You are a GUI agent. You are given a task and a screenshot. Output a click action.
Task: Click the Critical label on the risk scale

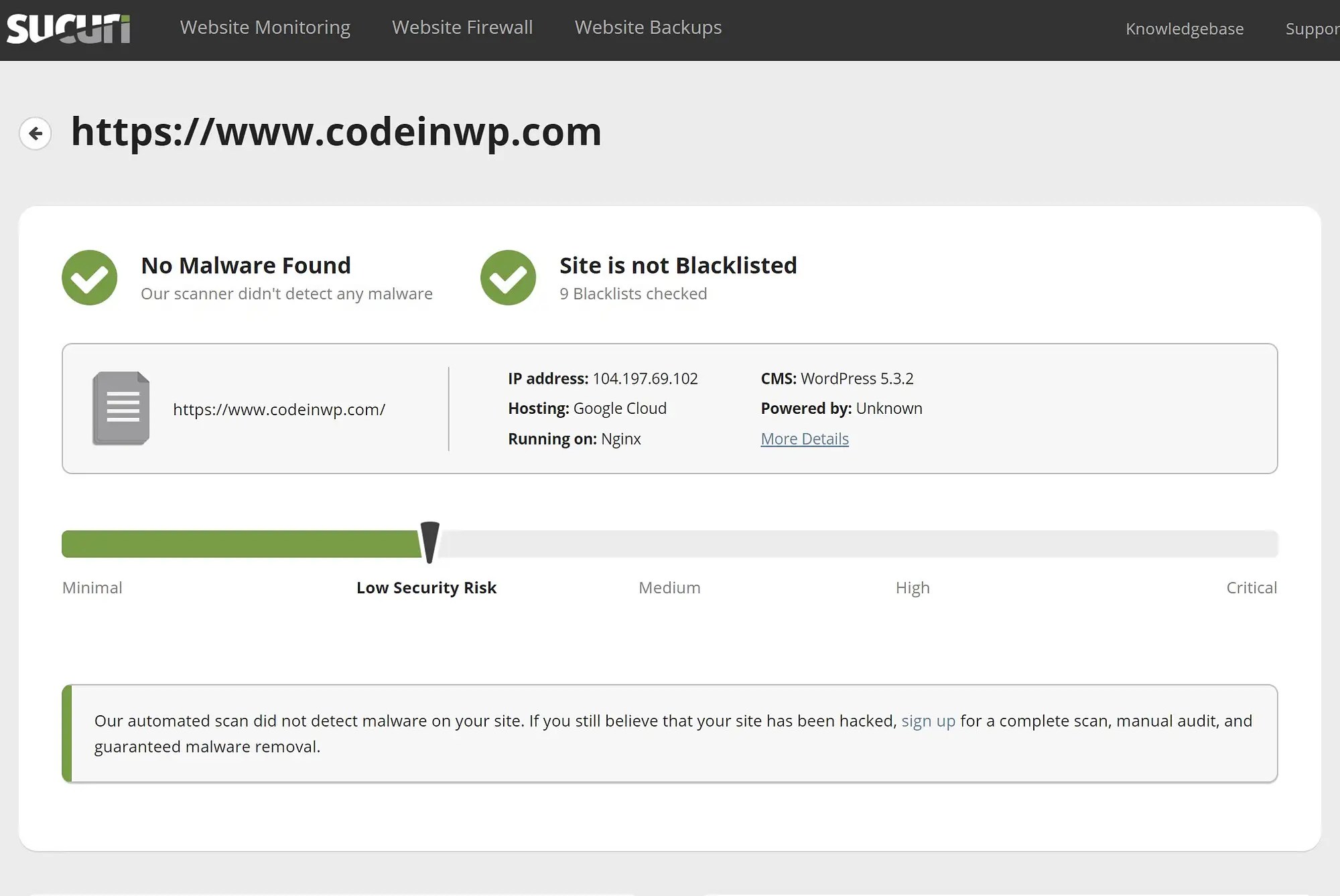(x=1251, y=587)
